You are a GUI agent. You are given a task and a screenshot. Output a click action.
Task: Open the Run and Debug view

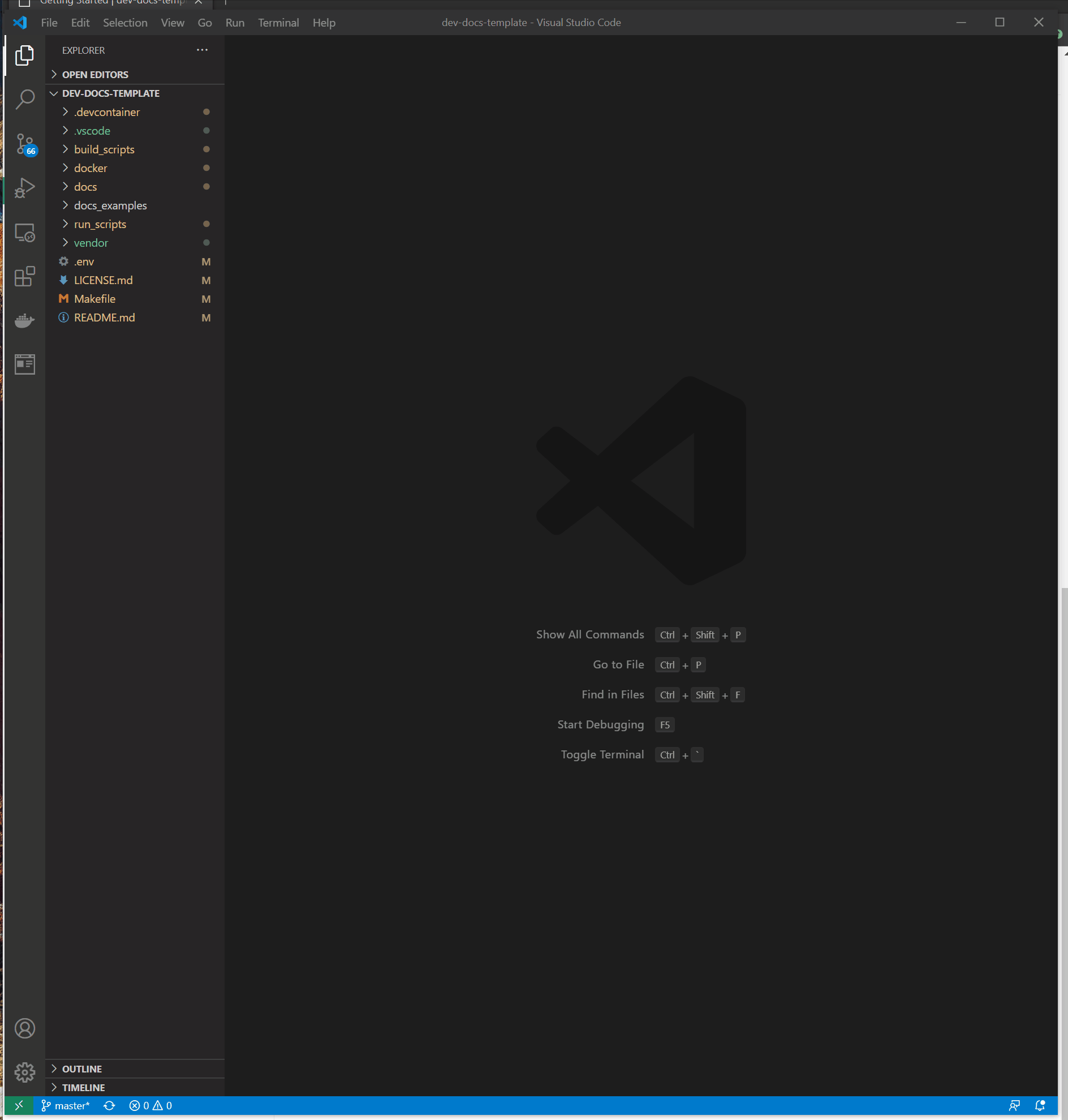click(x=24, y=188)
